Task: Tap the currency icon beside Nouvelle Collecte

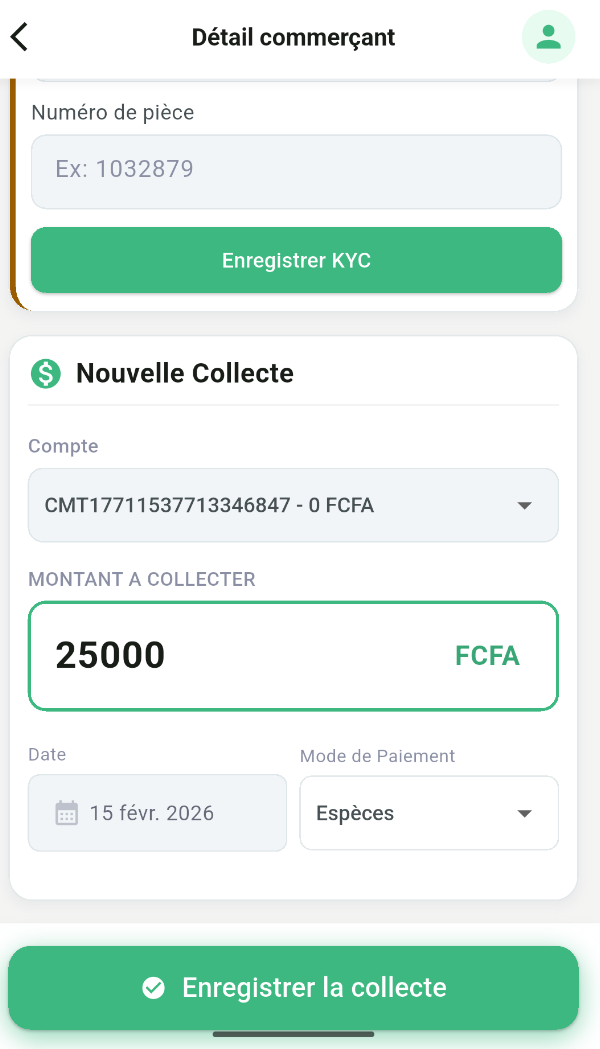Action: pyautogui.click(x=46, y=372)
